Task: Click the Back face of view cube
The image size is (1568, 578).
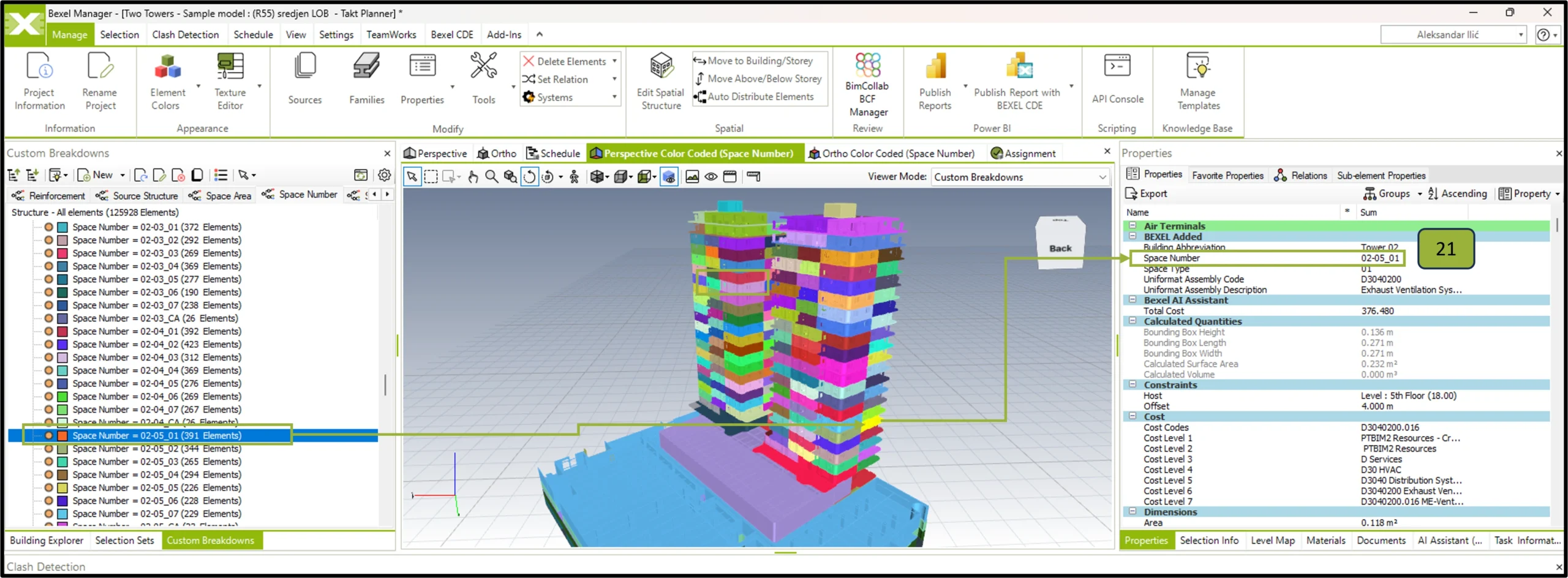Action: pyautogui.click(x=1060, y=247)
